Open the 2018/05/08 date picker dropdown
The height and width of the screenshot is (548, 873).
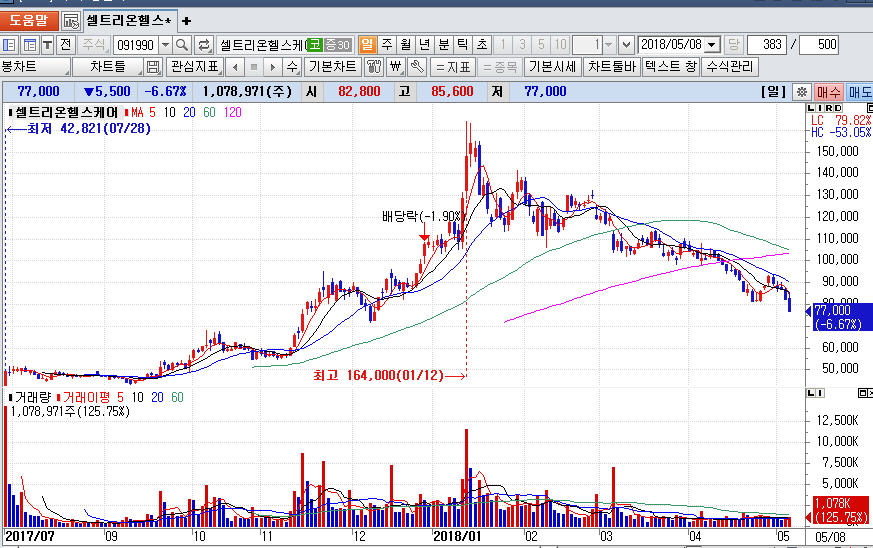coord(713,45)
